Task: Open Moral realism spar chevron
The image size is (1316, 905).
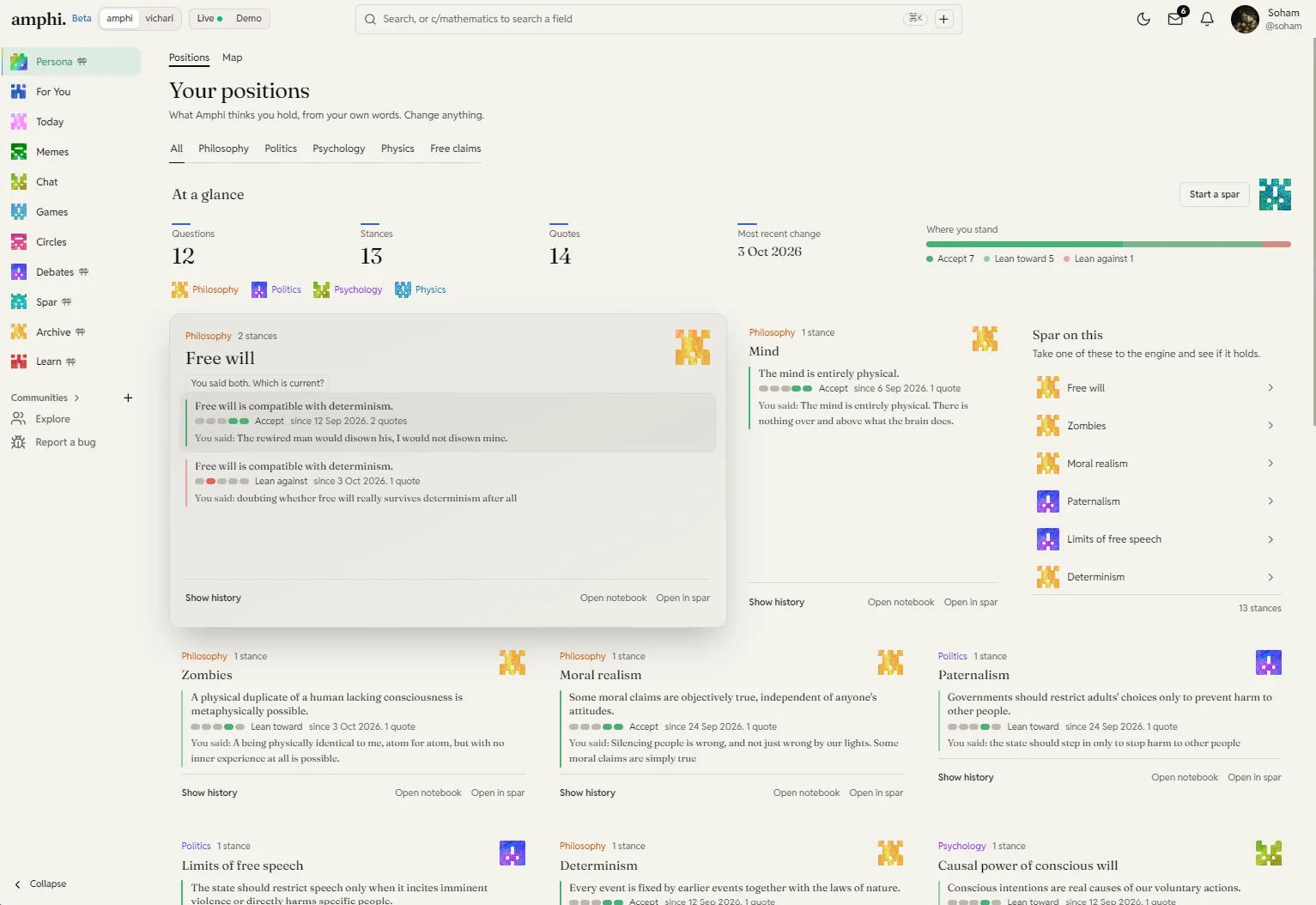Action: tap(1271, 464)
